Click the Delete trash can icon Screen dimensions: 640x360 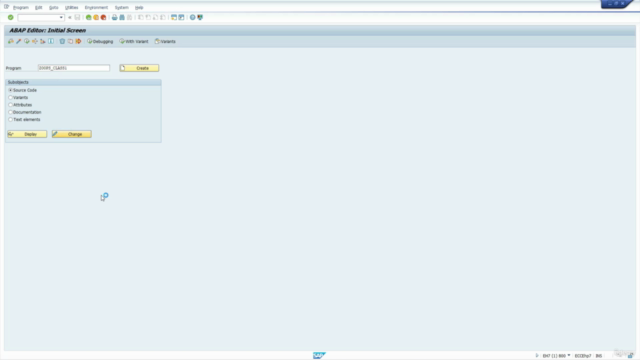(62, 41)
